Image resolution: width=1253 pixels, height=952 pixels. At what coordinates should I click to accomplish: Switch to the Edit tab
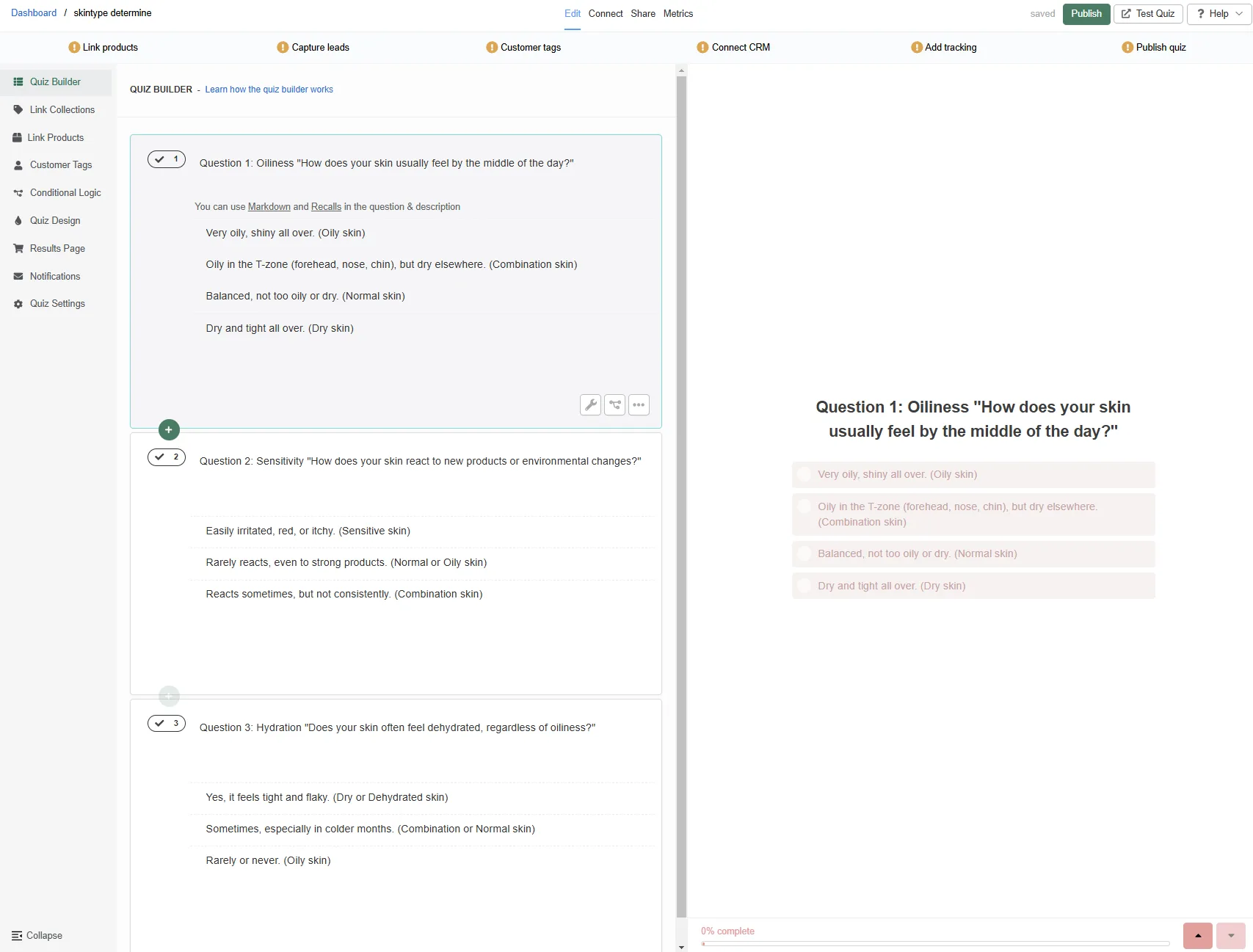(573, 14)
